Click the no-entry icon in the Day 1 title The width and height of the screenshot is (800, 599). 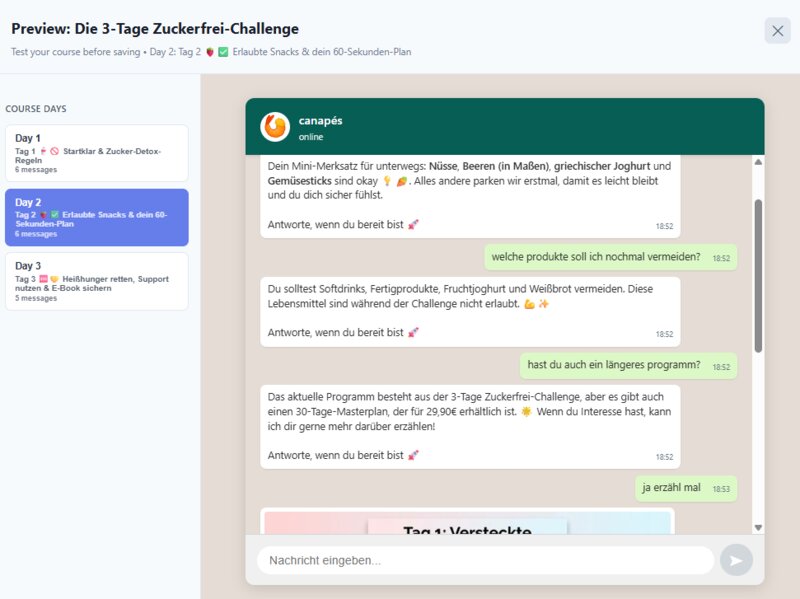(55, 150)
